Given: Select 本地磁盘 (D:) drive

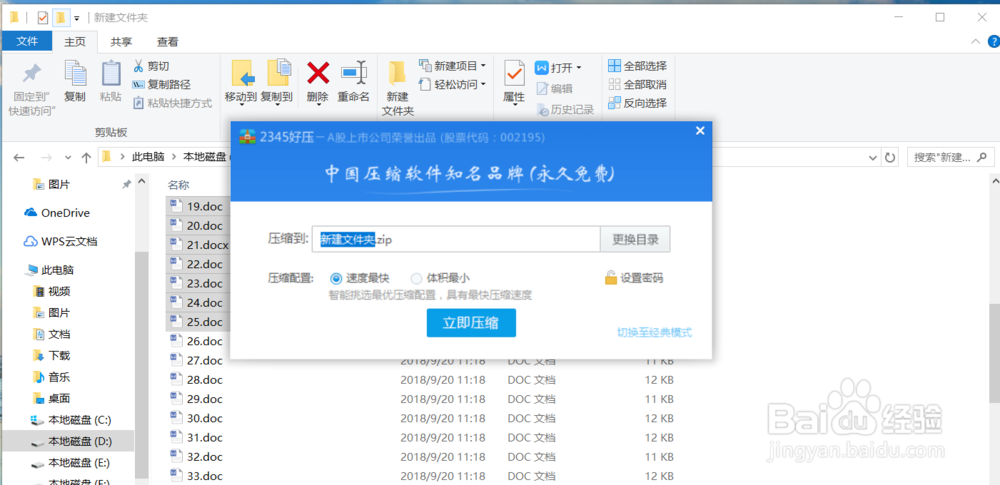Looking at the screenshot, I should tap(71, 441).
